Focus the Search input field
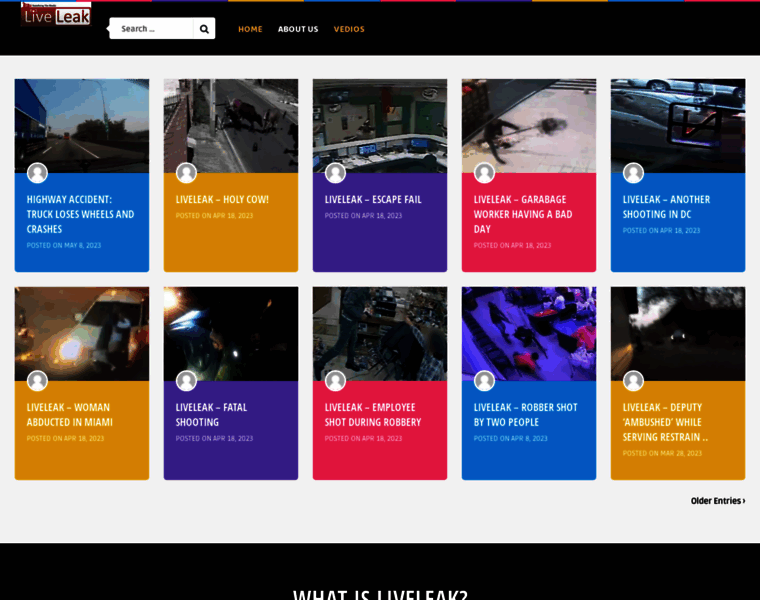The height and width of the screenshot is (600, 760). [151, 29]
